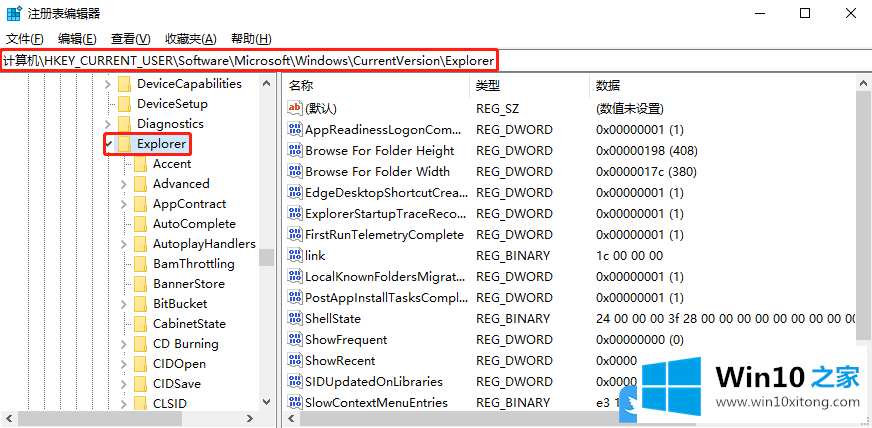Click tree pane horizontal scrollbar right arrow
Image resolution: width=872 pixels, height=428 pixels.
pyautogui.click(x=250, y=418)
